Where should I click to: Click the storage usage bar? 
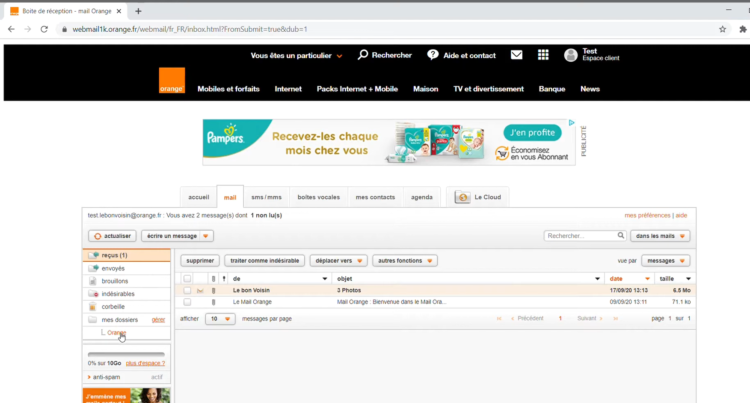pos(126,355)
